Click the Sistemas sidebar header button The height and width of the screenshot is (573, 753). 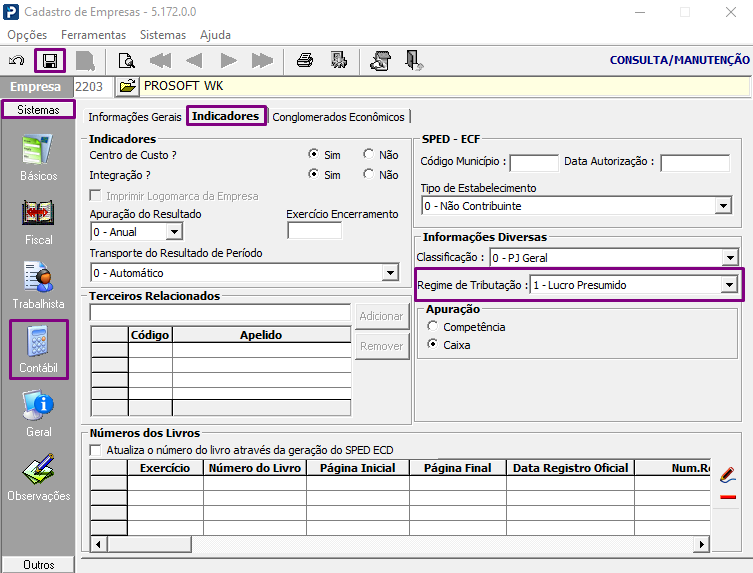click(38, 110)
